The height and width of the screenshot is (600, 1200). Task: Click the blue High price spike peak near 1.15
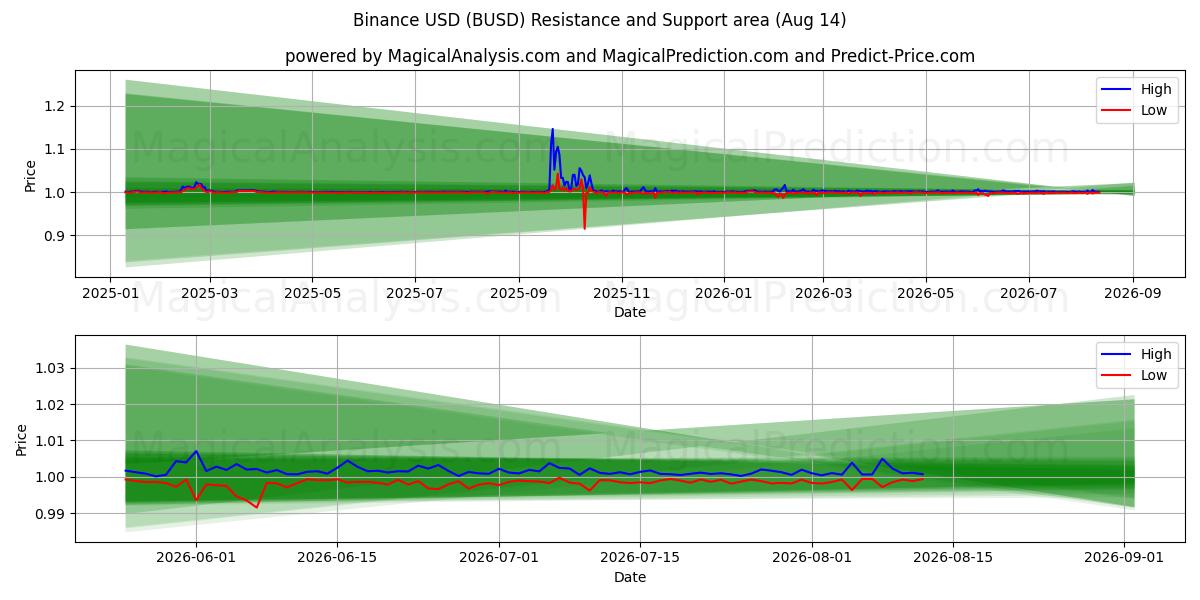[x=552, y=129]
